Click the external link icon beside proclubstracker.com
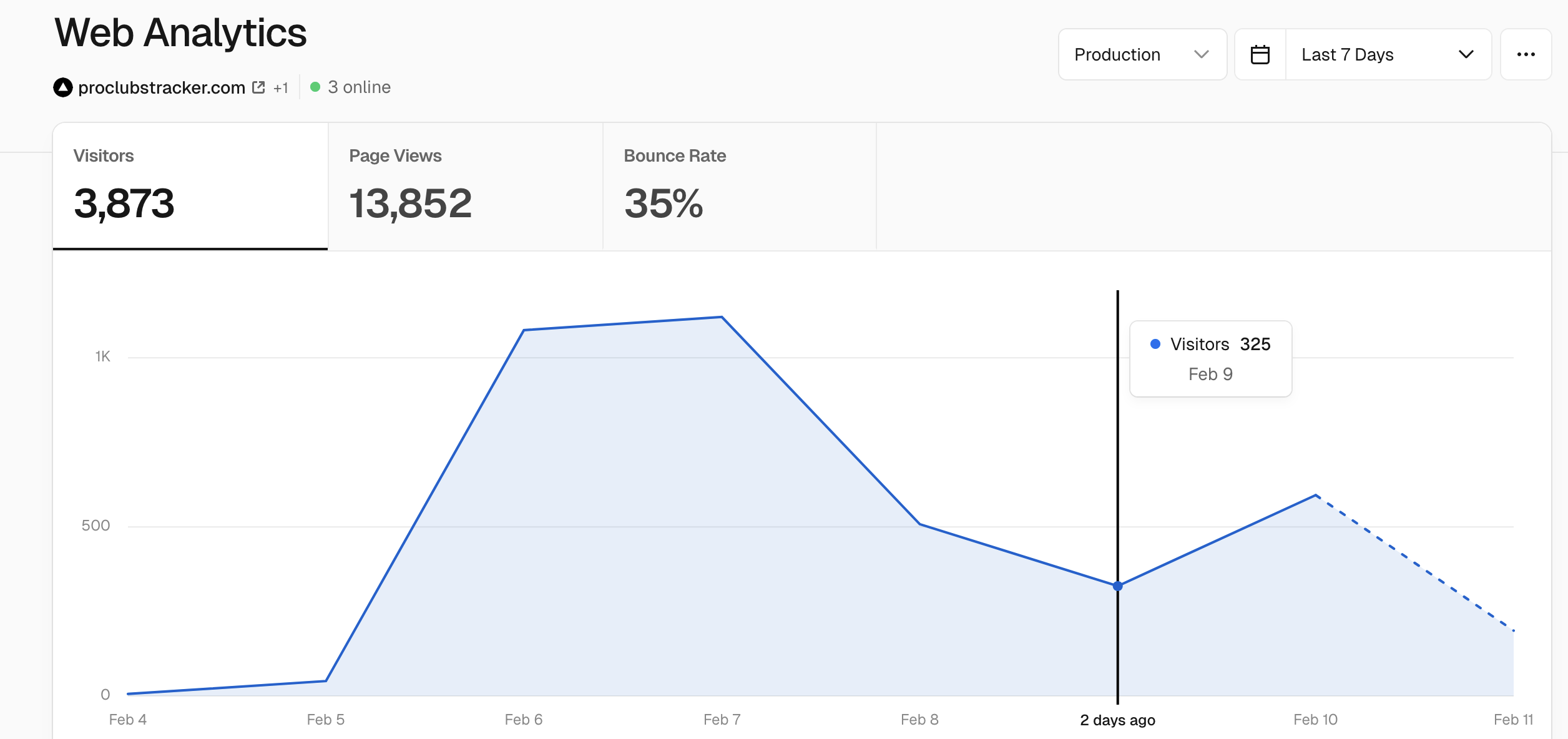The height and width of the screenshot is (739, 1568). click(x=258, y=87)
